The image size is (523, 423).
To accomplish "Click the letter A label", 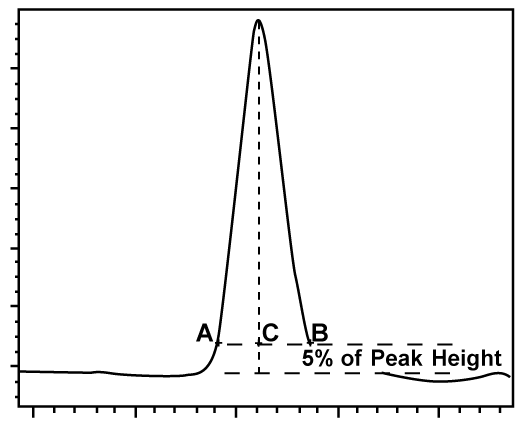I will coord(204,333).
